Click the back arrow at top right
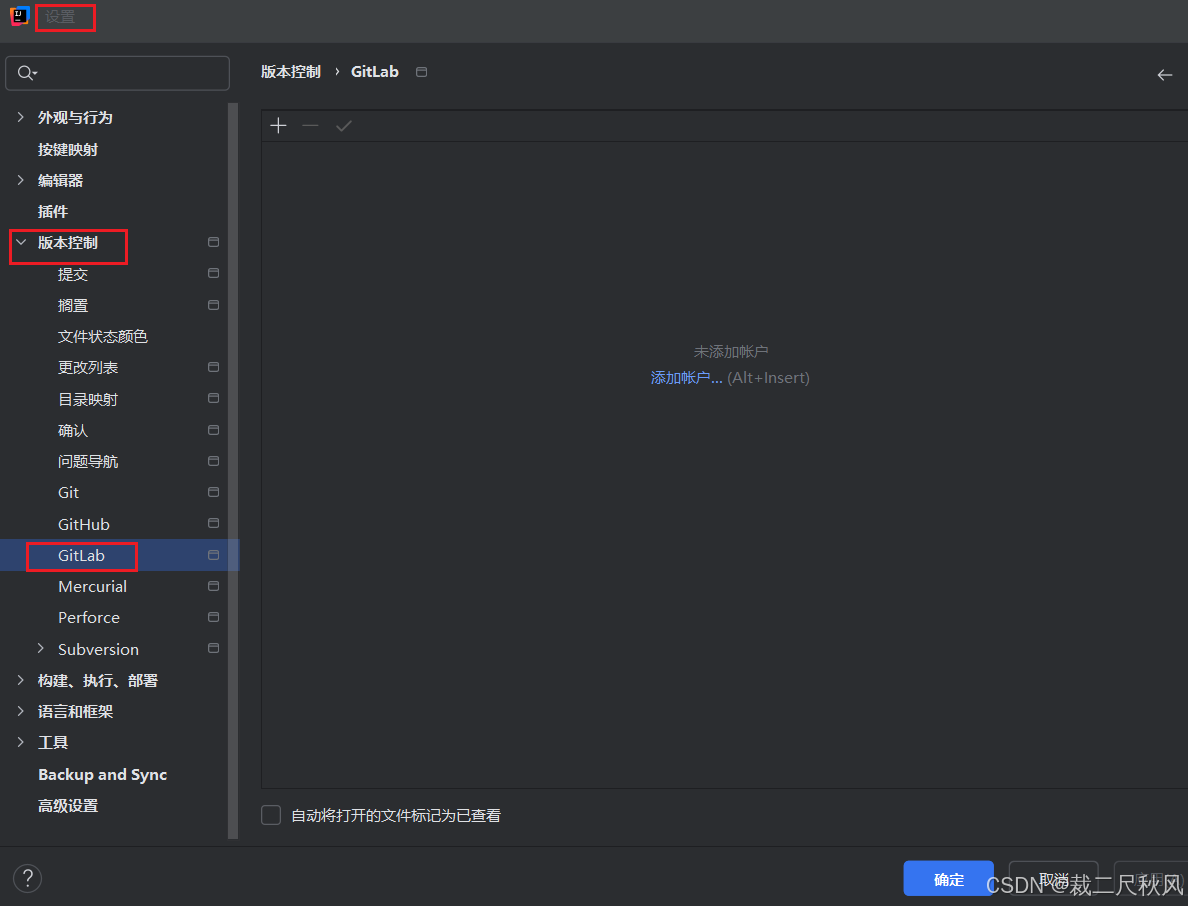The height and width of the screenshot is (906, 1188). coord(1164,74)
